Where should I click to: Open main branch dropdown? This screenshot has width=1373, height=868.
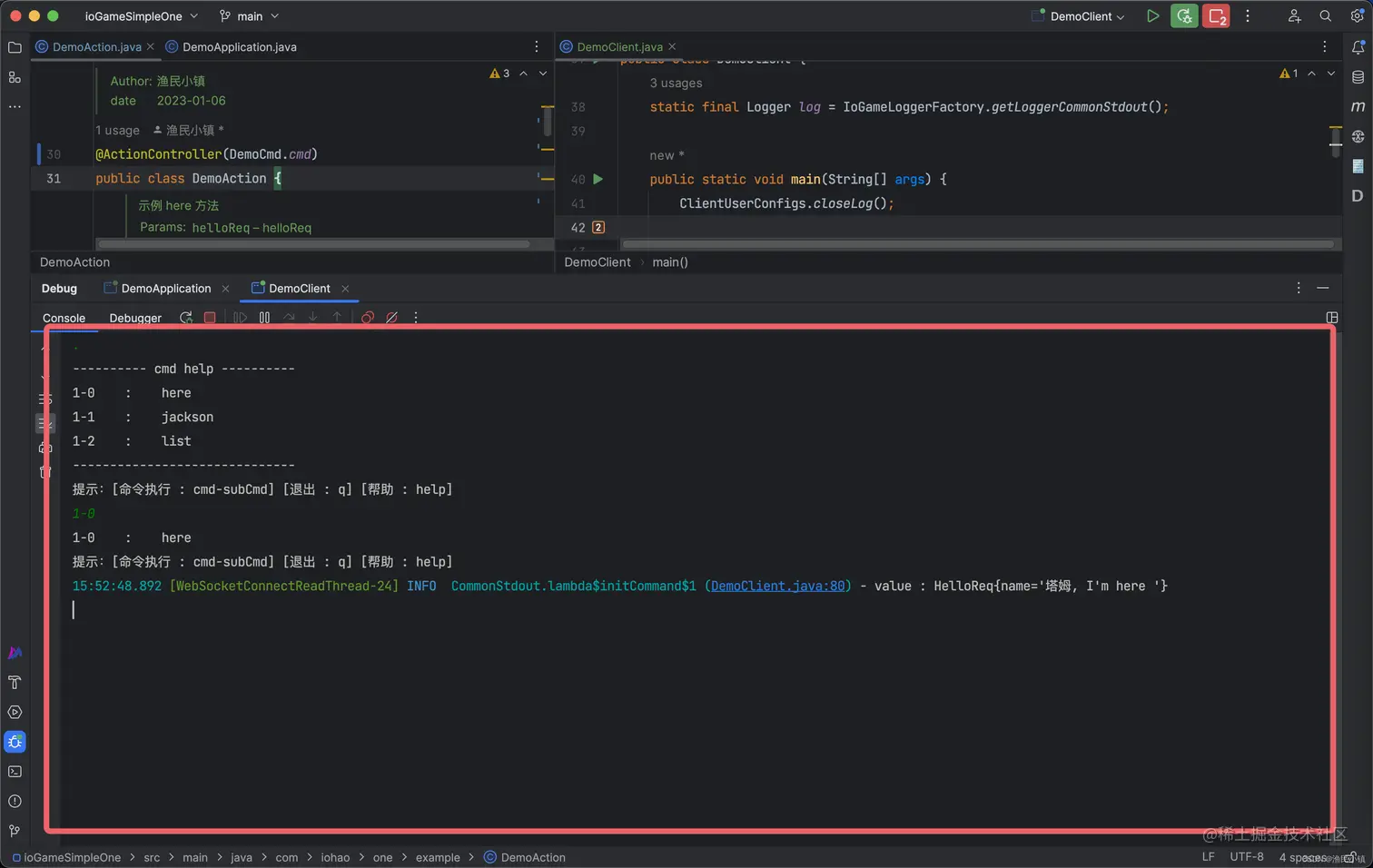tap(249, 16)
